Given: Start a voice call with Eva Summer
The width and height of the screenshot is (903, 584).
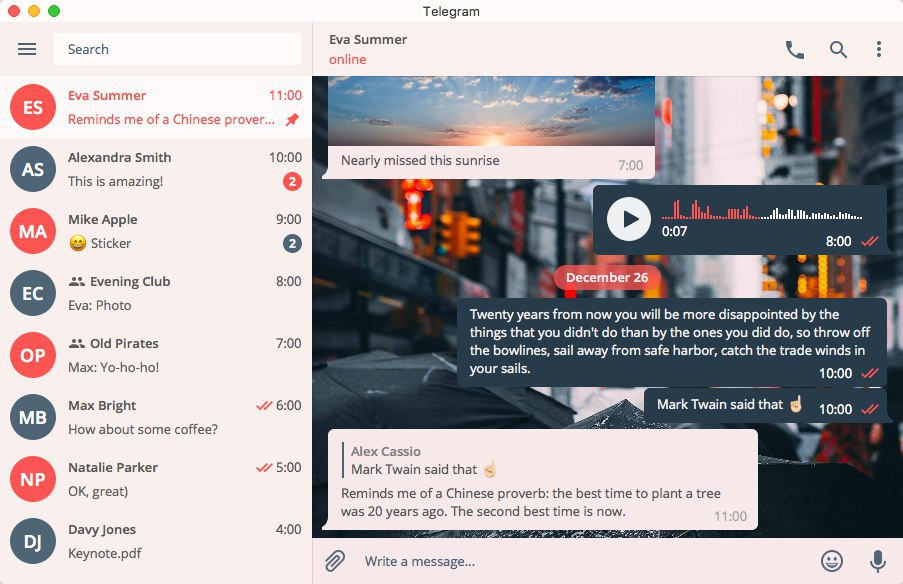Looking at the screenshot, I should 795,48.
